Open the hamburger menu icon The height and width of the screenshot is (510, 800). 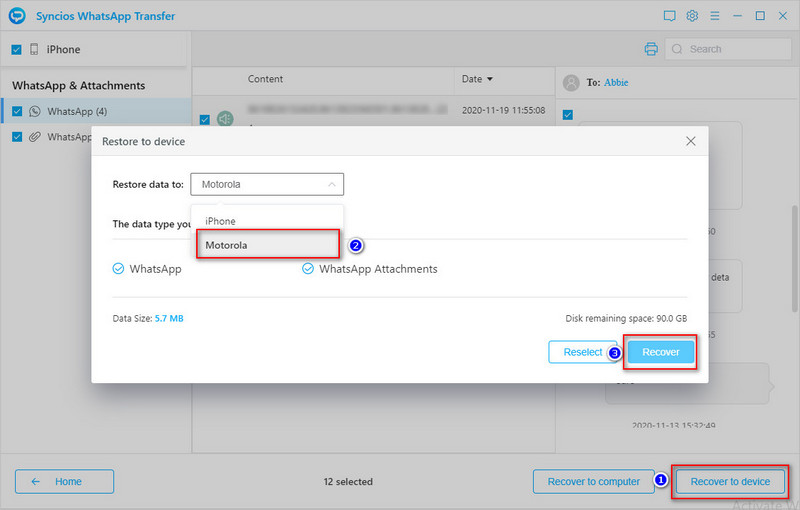tap(715, 16)
